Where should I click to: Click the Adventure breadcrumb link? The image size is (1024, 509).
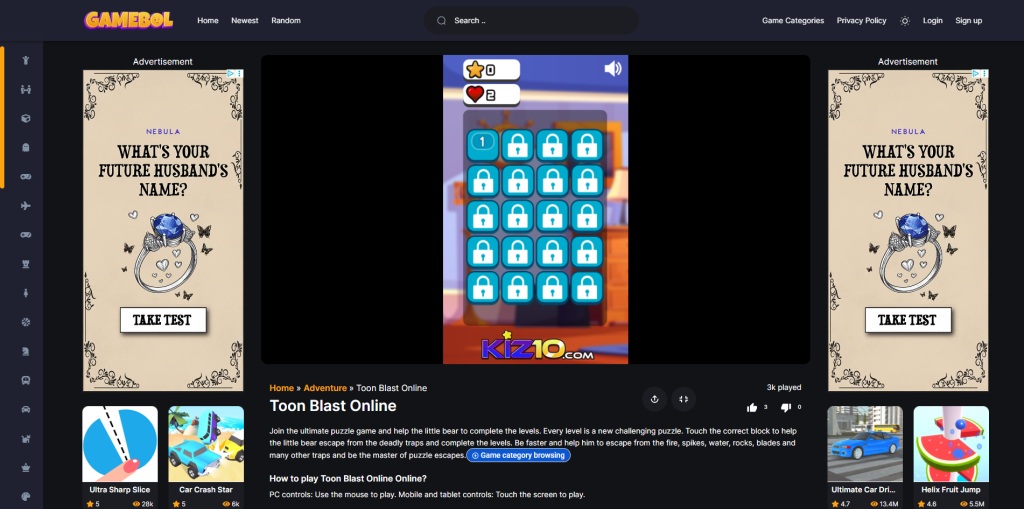(x=325, y=388)
